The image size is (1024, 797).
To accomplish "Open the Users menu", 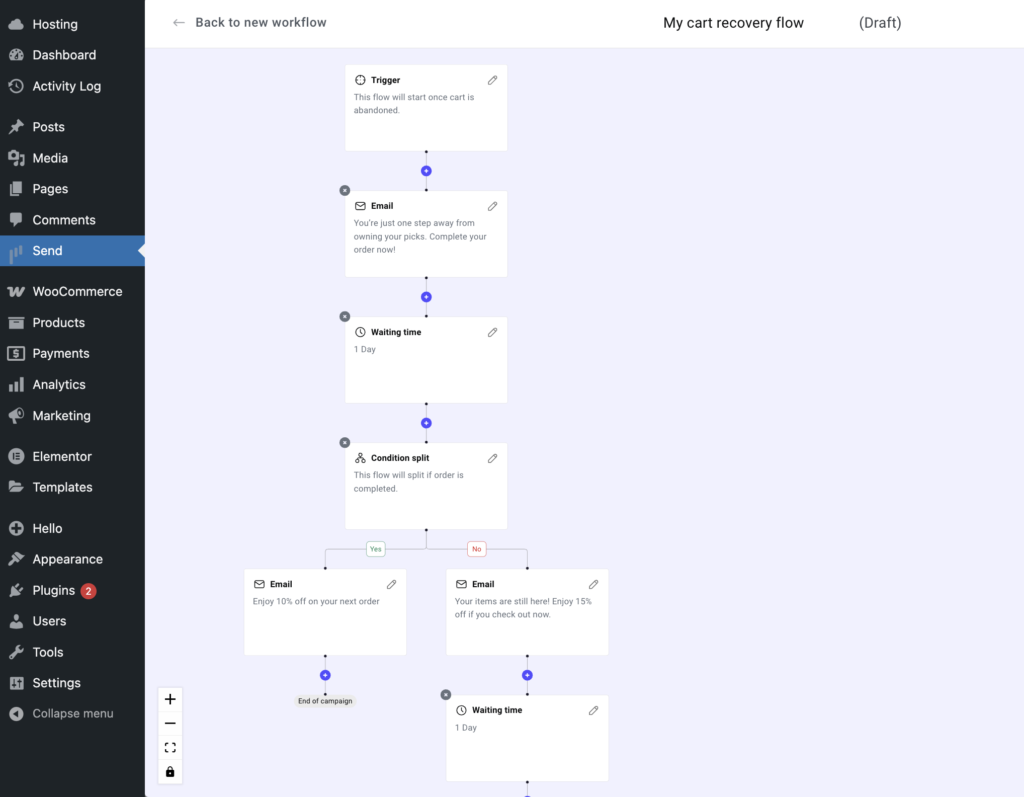I will tap(72, 621).
